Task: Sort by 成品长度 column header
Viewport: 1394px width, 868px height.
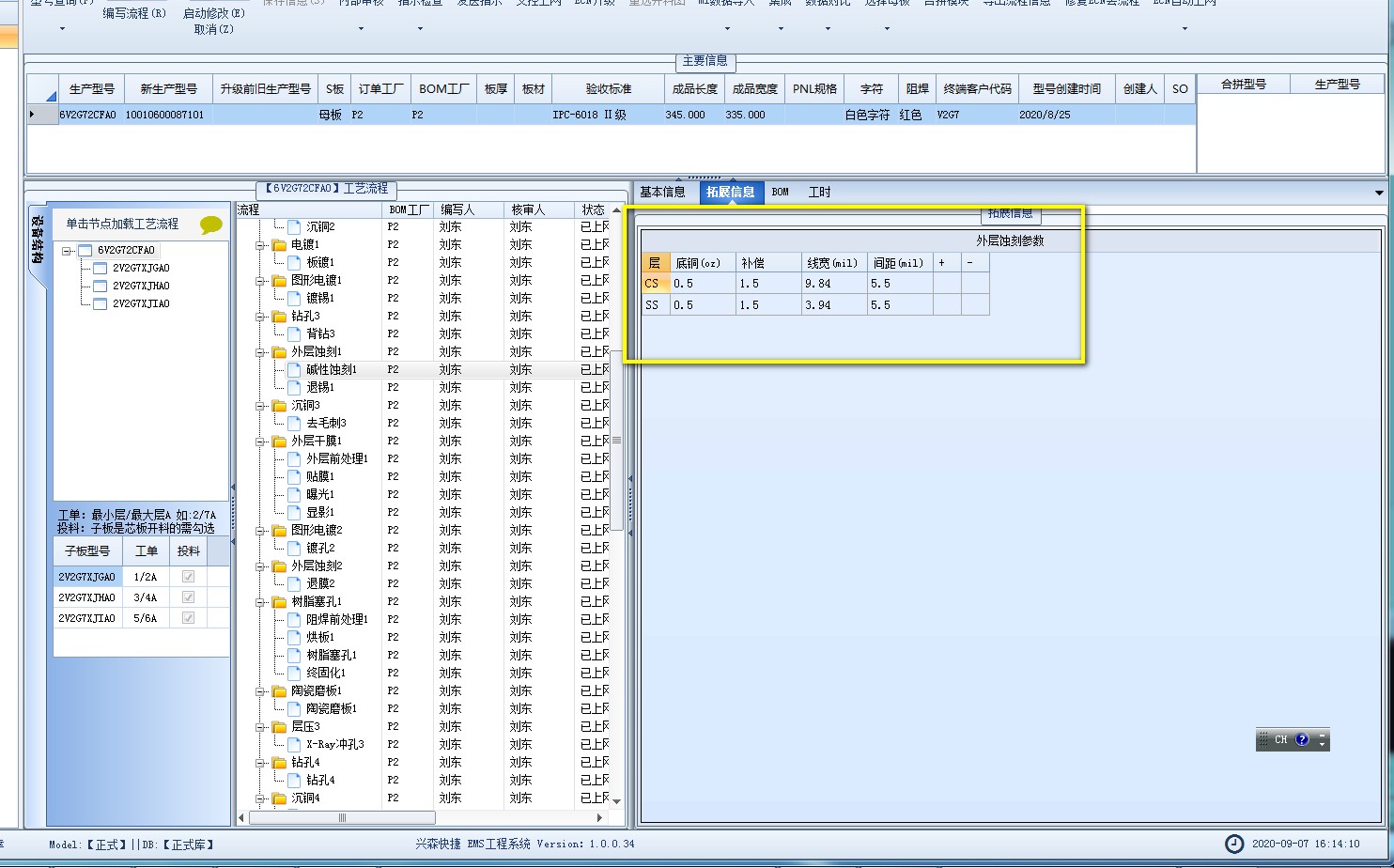Action: click(695, 89)
